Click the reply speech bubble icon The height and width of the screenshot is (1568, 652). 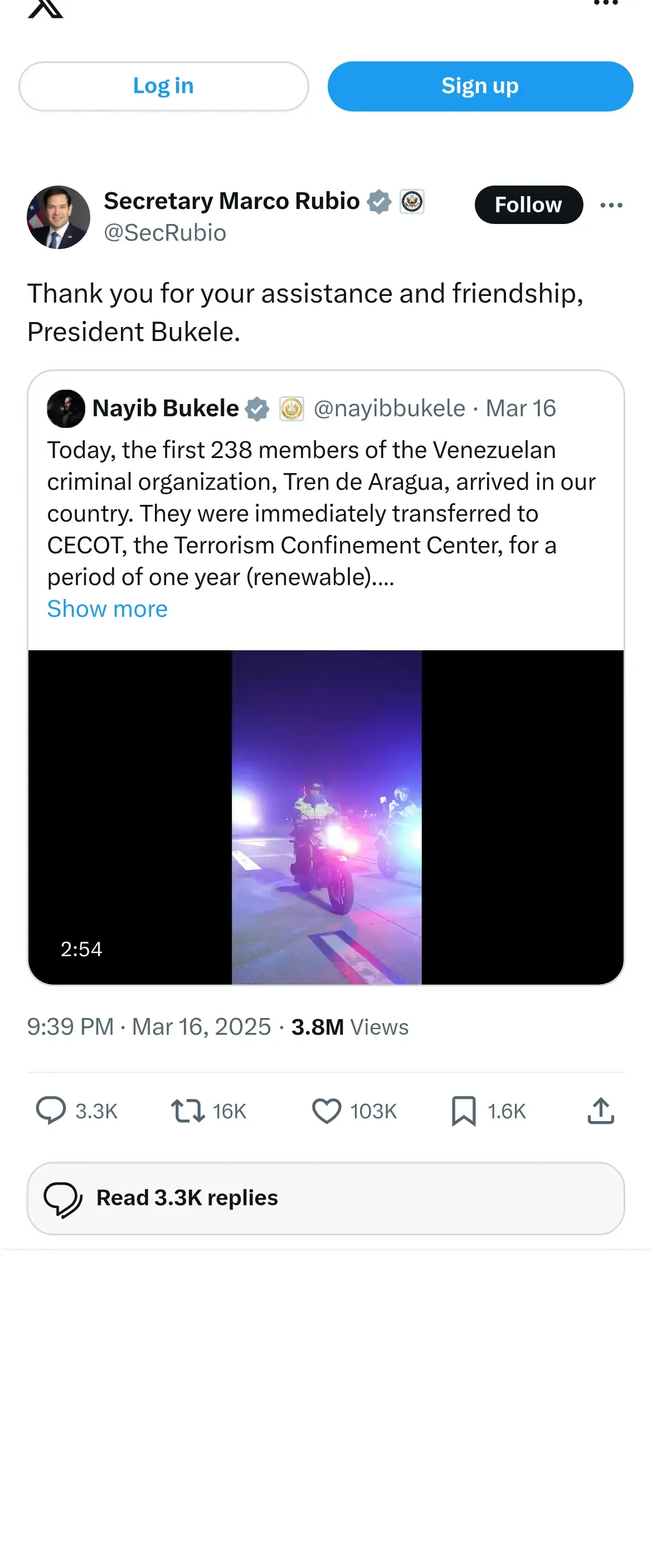(51, 1111)
